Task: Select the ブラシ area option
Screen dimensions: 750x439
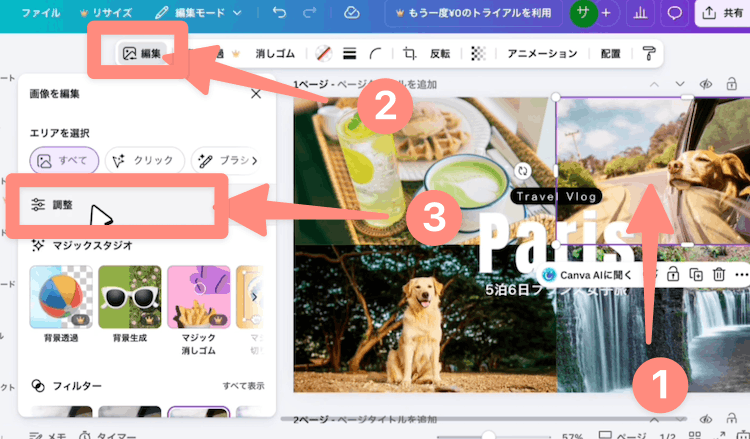Action: [227, 161]
